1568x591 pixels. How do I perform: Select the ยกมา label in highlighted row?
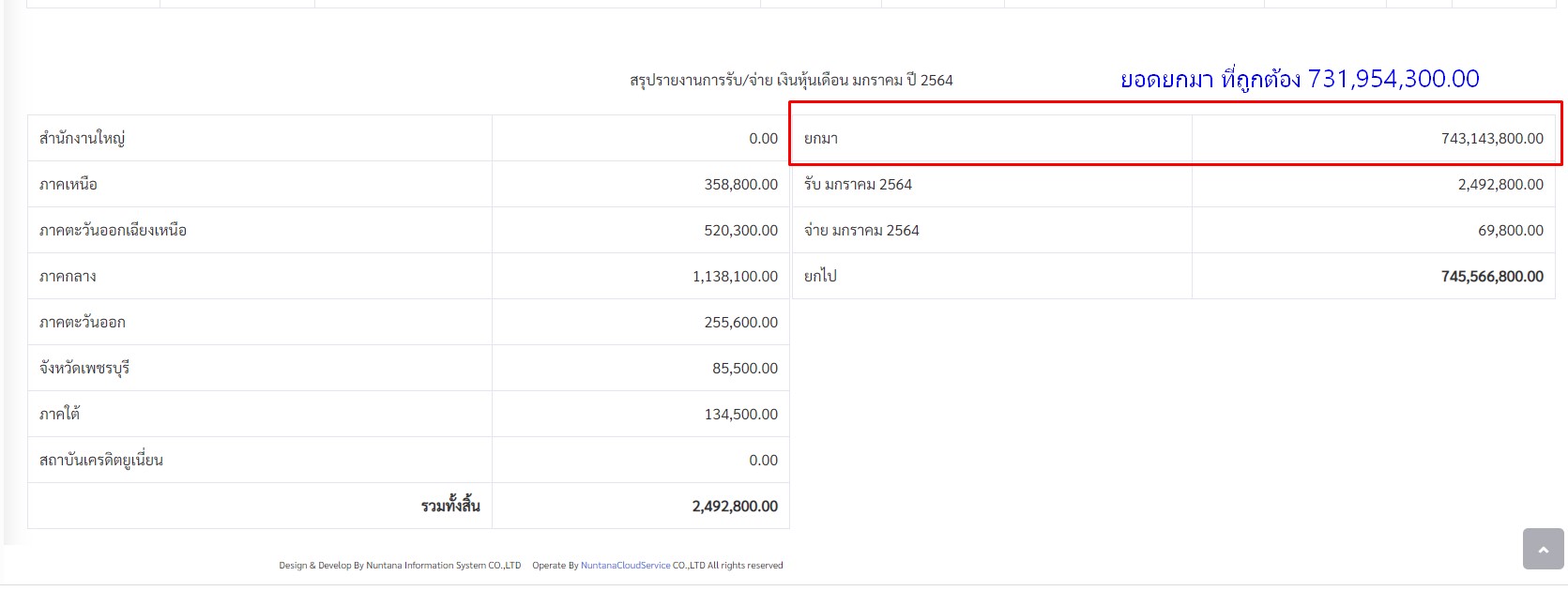click(x=821, y=139)
